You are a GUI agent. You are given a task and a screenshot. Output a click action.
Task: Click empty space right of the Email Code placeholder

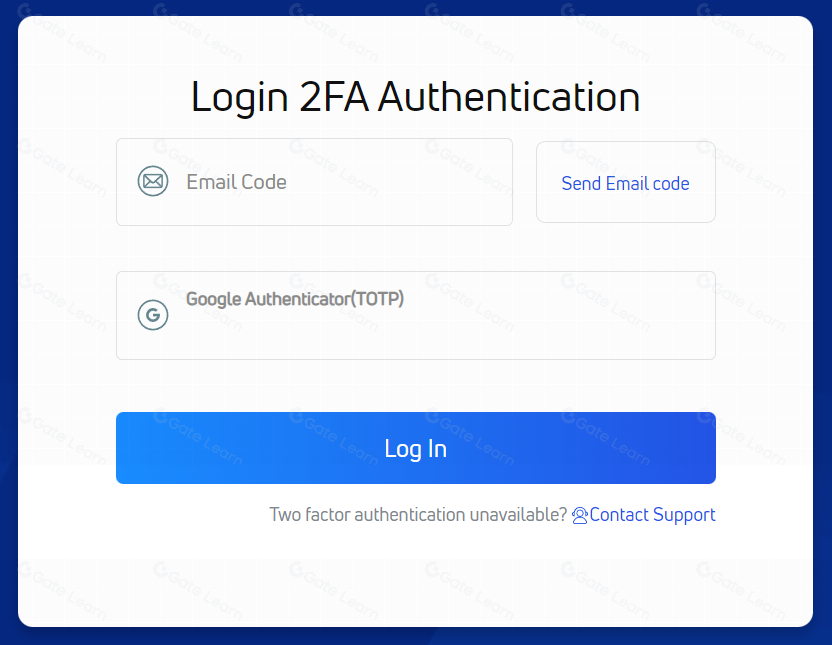pos(398,182)
